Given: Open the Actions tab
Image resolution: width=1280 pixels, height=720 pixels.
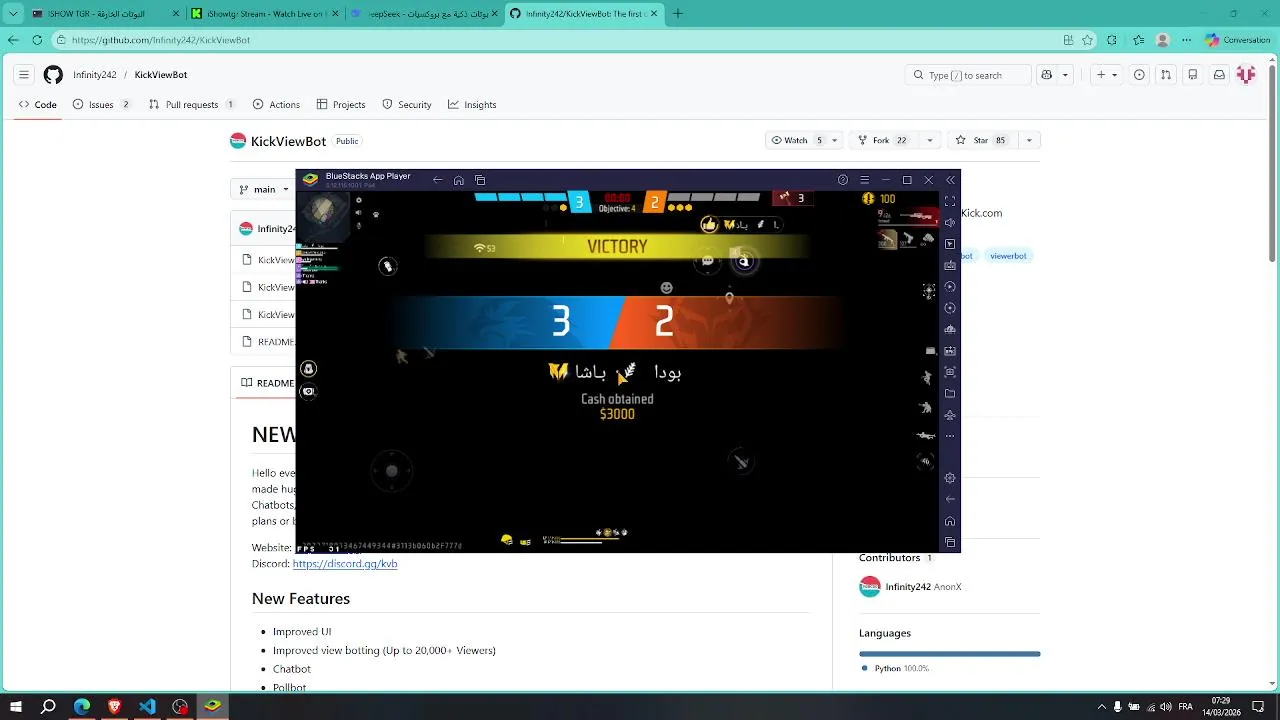Looking at the screenshot, I should pyautogui.click(x=276, y=104).
